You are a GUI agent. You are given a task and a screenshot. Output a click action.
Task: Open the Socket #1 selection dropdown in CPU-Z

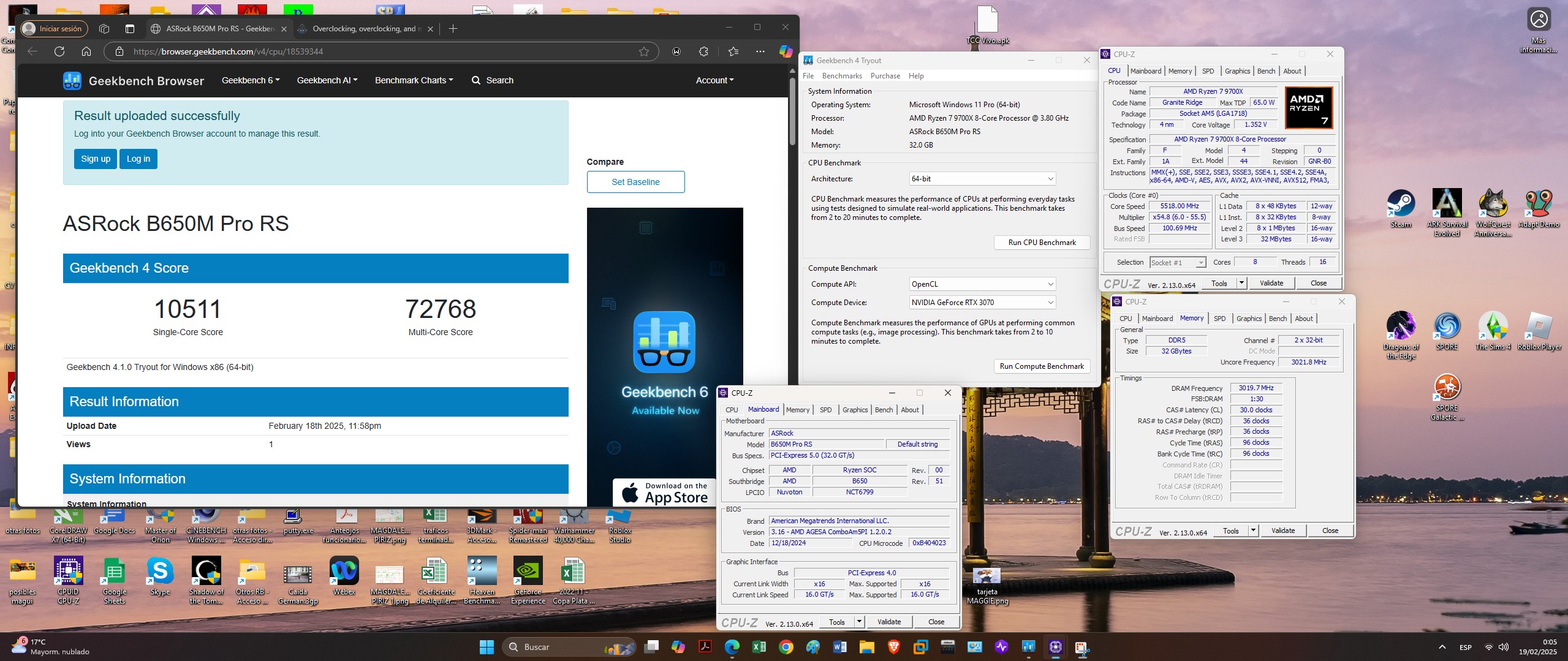point(1178,263)
